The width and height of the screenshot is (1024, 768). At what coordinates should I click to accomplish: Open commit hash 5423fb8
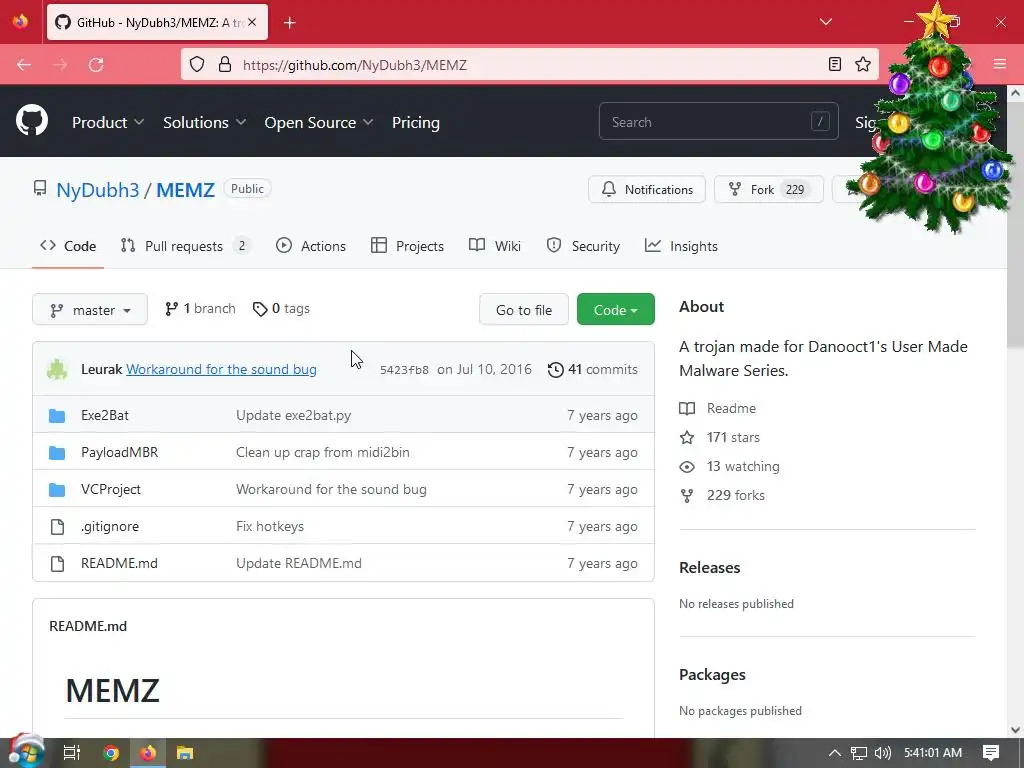(404, 370)
